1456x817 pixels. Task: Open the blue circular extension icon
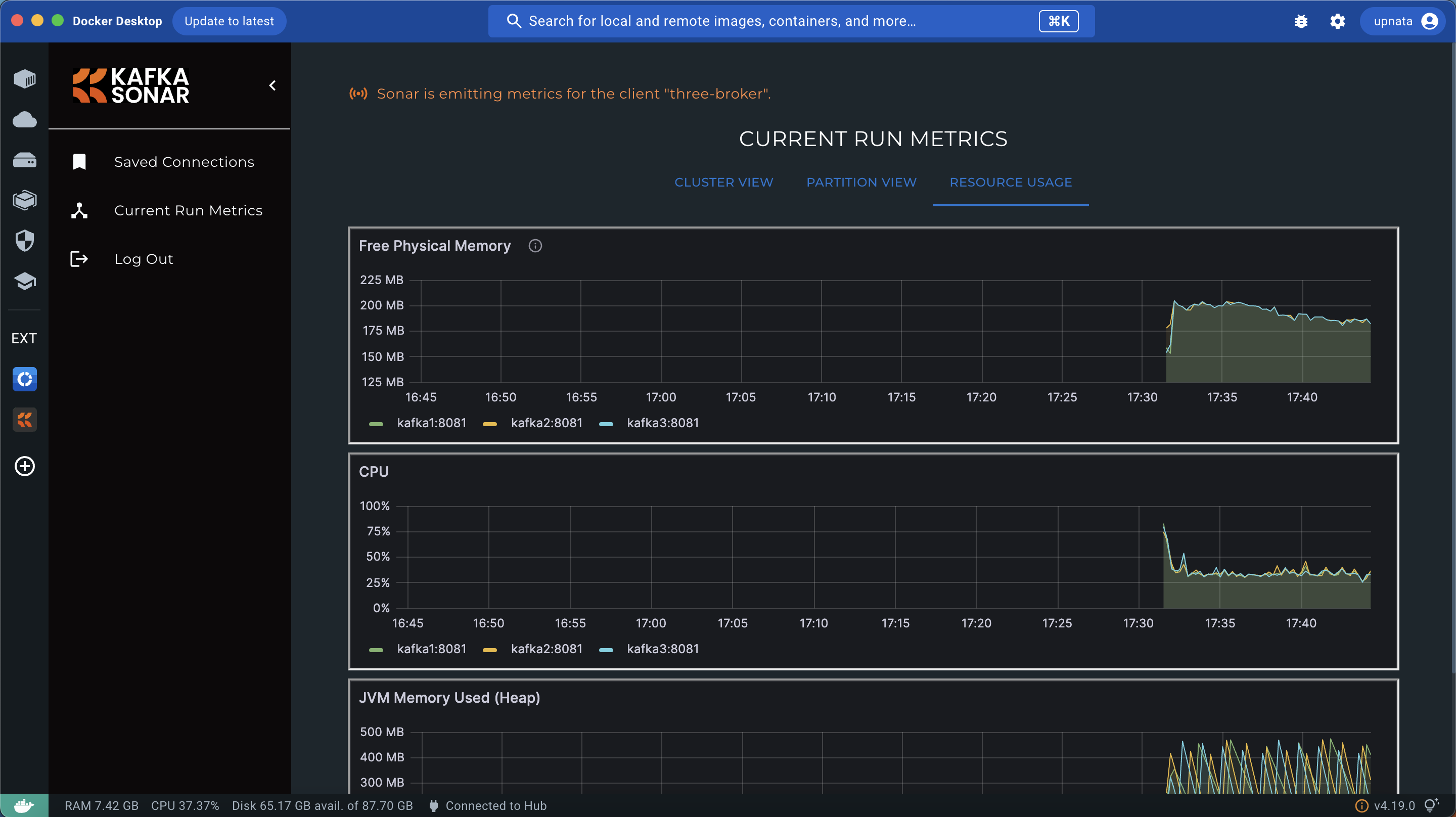tap(24, 379)
